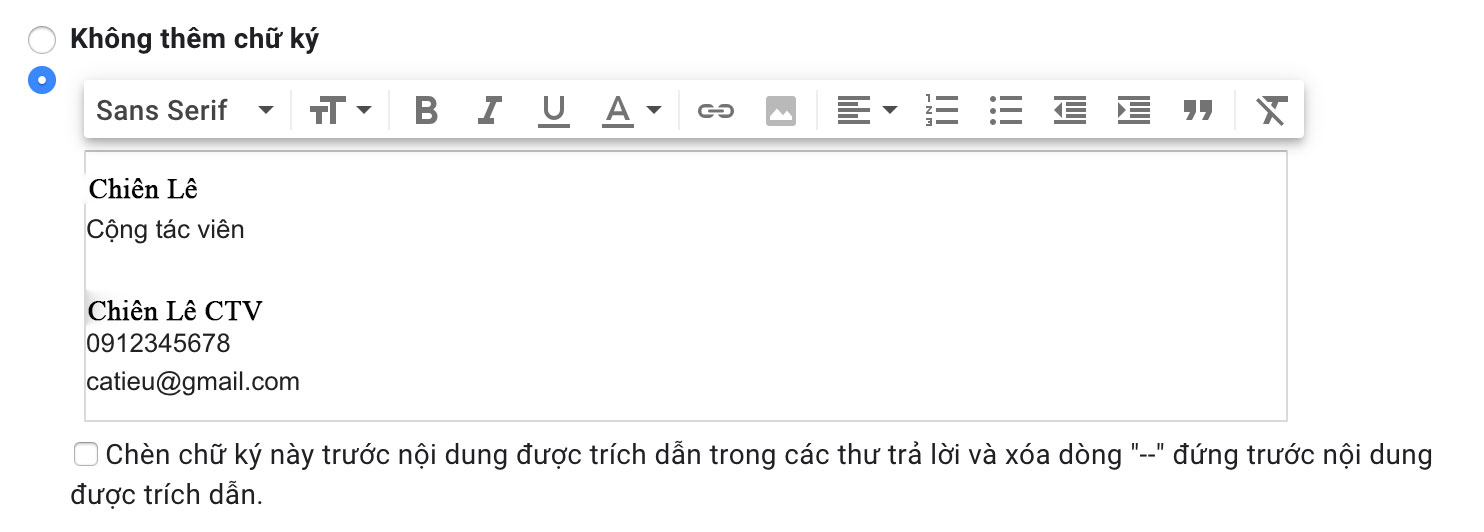Viewport: 1484px width, 532px height.
Task: Increase indent of signature text
Action: pyautogui.click(x=1133, y=110)
